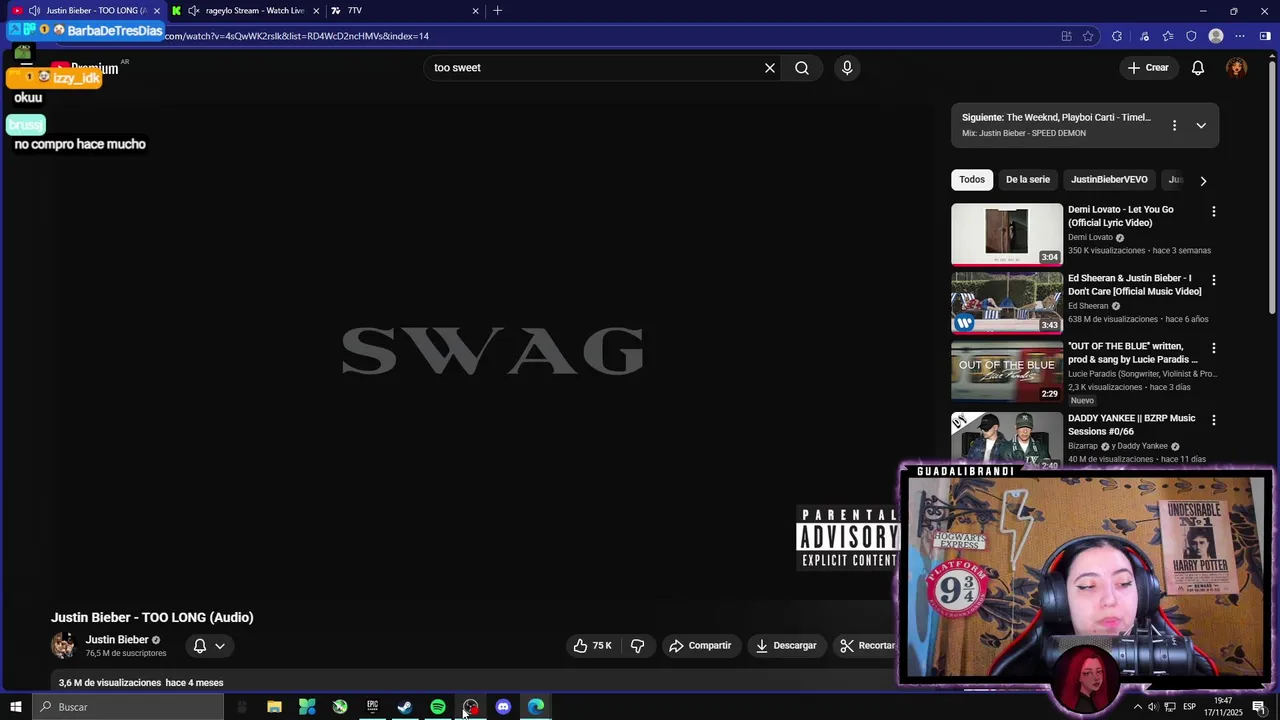
Task: Open Demi Lovato Let You Go thumbnail
Action: click(x=1006, y=234)
